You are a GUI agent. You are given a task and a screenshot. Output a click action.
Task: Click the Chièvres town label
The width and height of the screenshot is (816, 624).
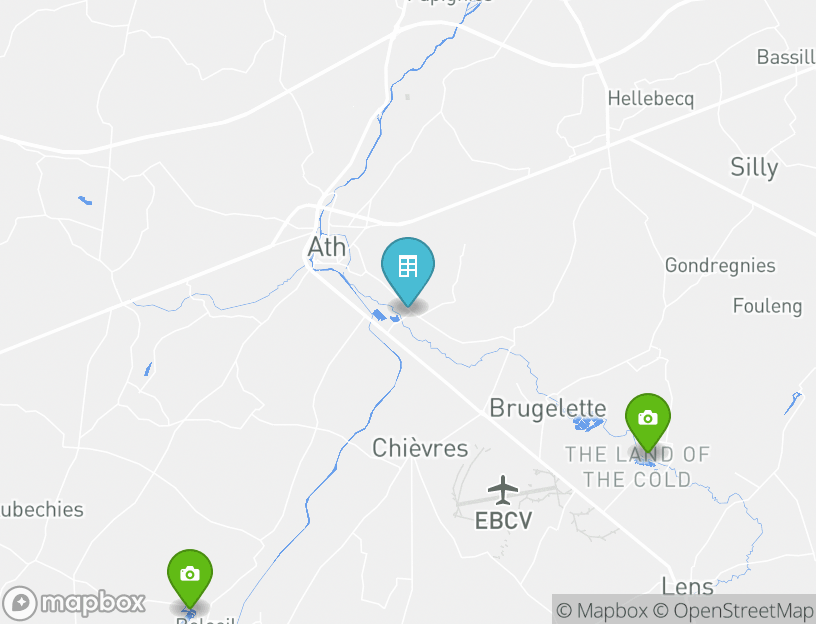click(420, 448)
